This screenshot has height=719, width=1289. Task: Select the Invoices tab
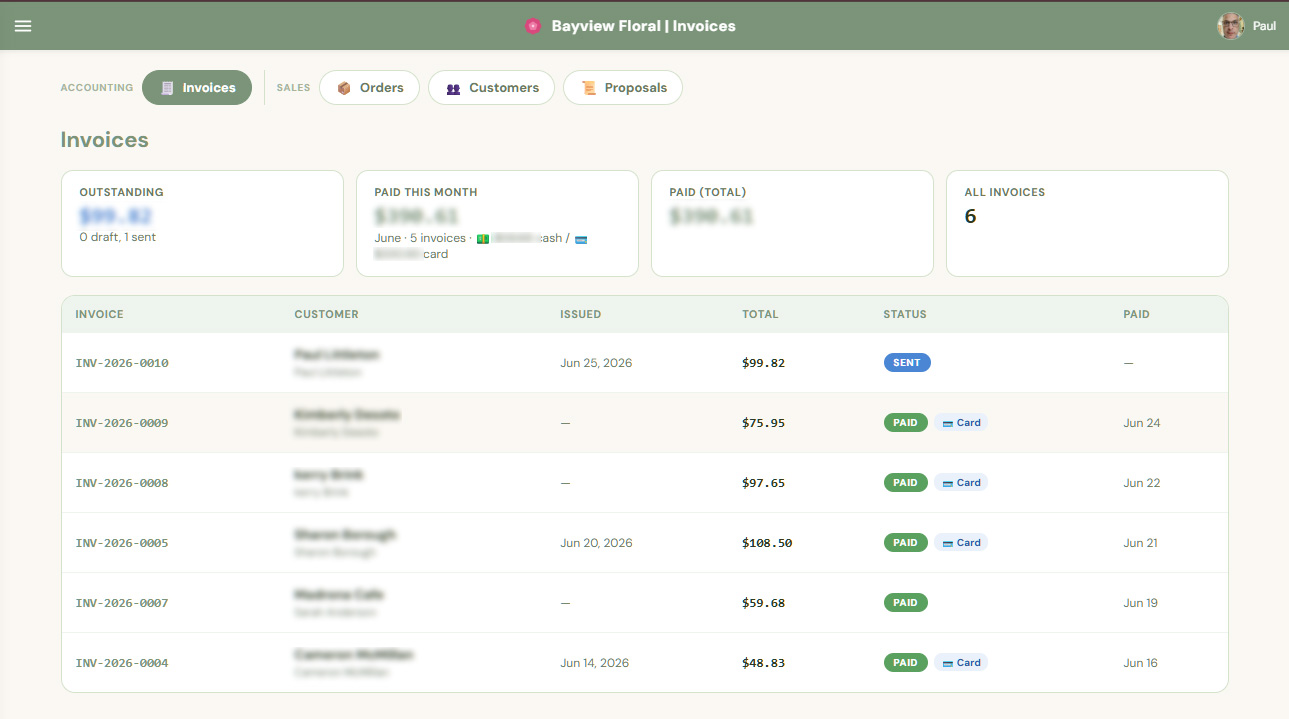tap(197, 88)
